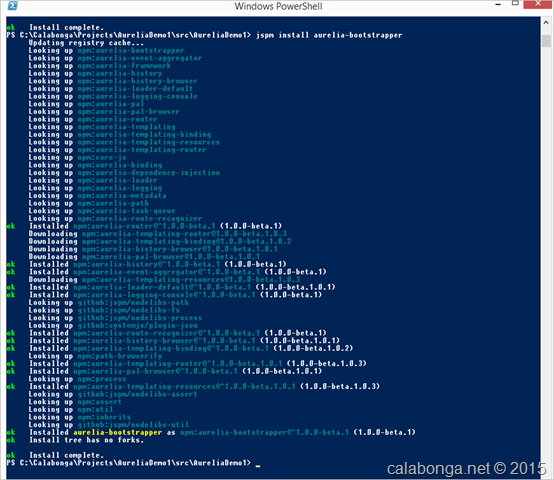Image resolution: width=554 pixels, height=480 pixels.
Task: Click the 'npm:path-browserify' lookup entry
Action: click(x=120, y=356)
